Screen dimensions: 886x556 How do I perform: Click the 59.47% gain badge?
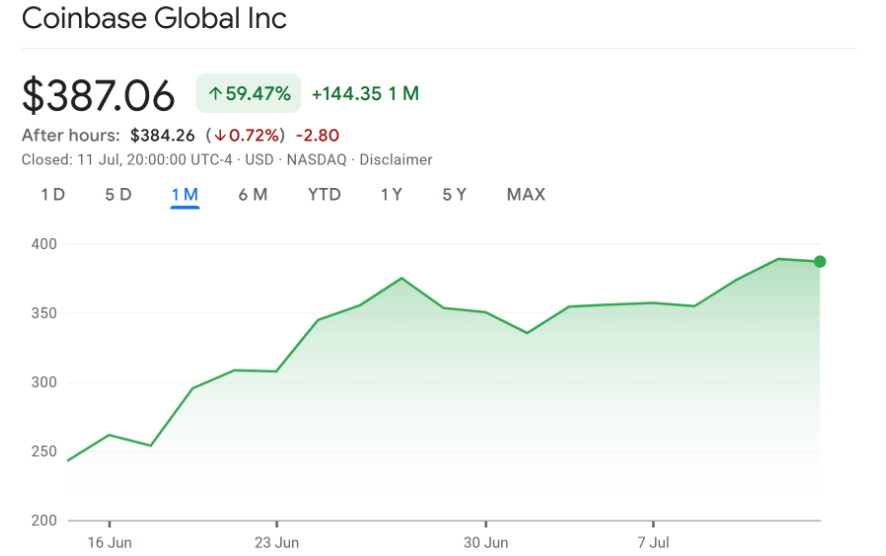coord(248,94)
